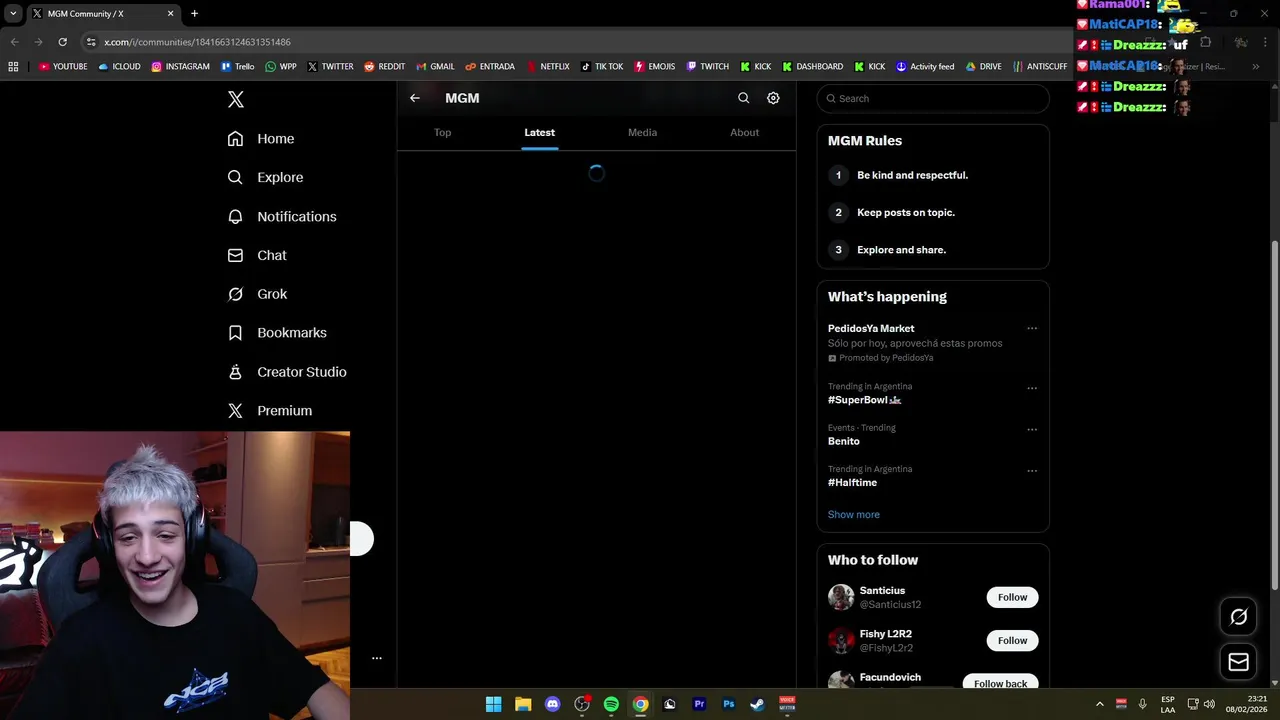Open Creator Studio in the sidebar
Image resolution: width=1280 pixels, height=720 pixels.
287,372
